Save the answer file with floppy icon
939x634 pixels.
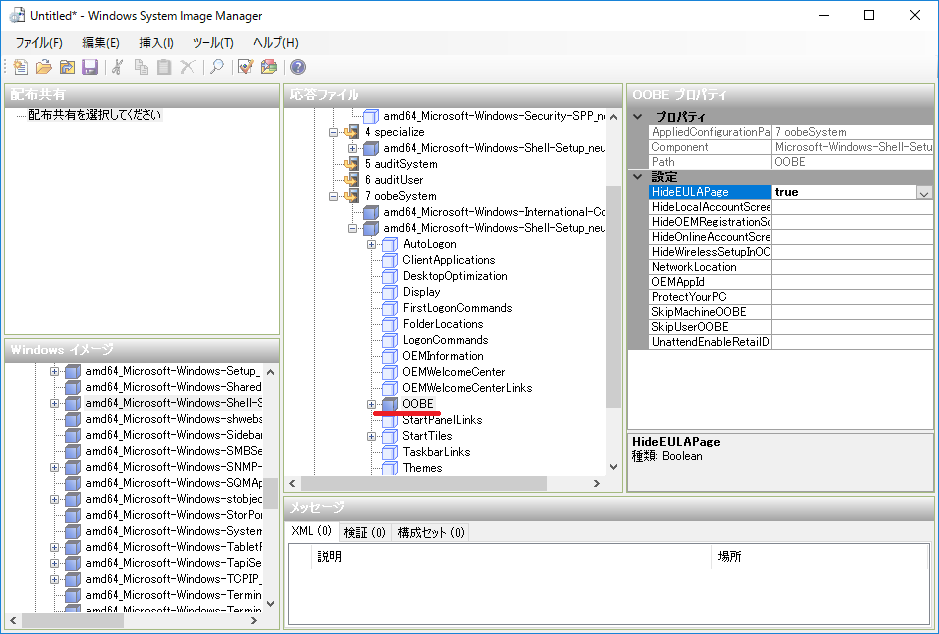(90, 67)
